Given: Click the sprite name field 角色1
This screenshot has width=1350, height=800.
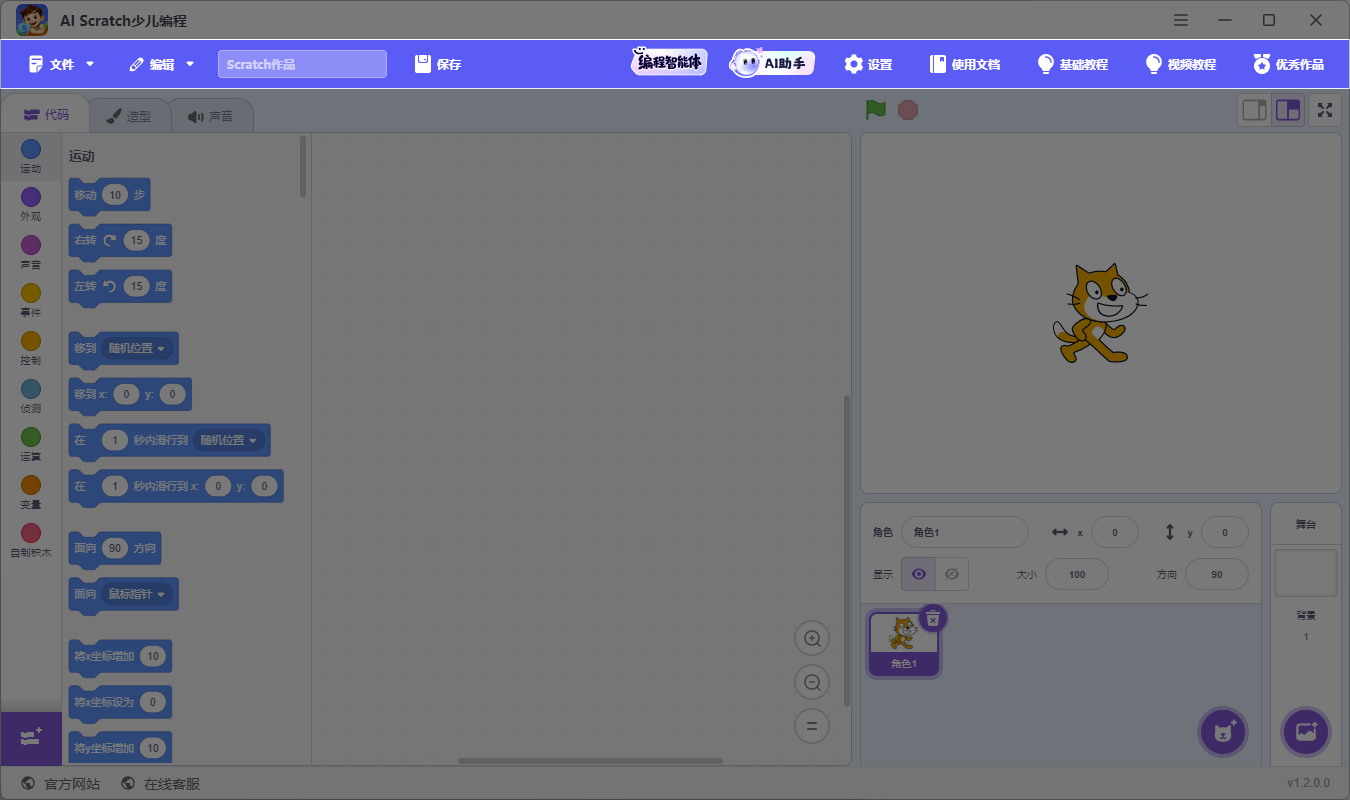Looking at the screenshot, I should 965,532.
